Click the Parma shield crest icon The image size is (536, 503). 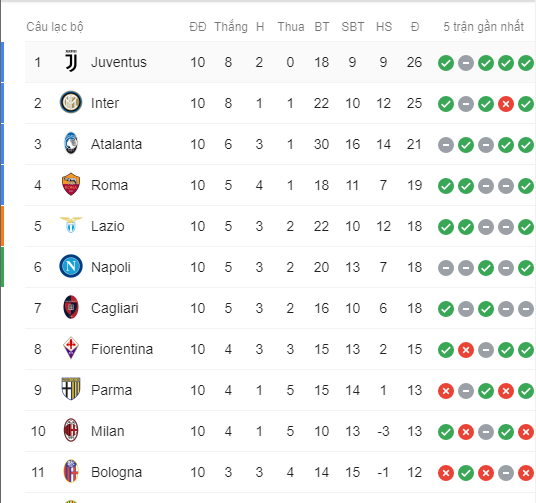(71, 389)
